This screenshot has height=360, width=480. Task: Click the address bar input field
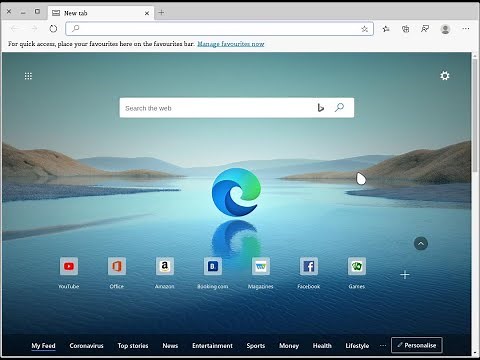(x=219, y=29)
